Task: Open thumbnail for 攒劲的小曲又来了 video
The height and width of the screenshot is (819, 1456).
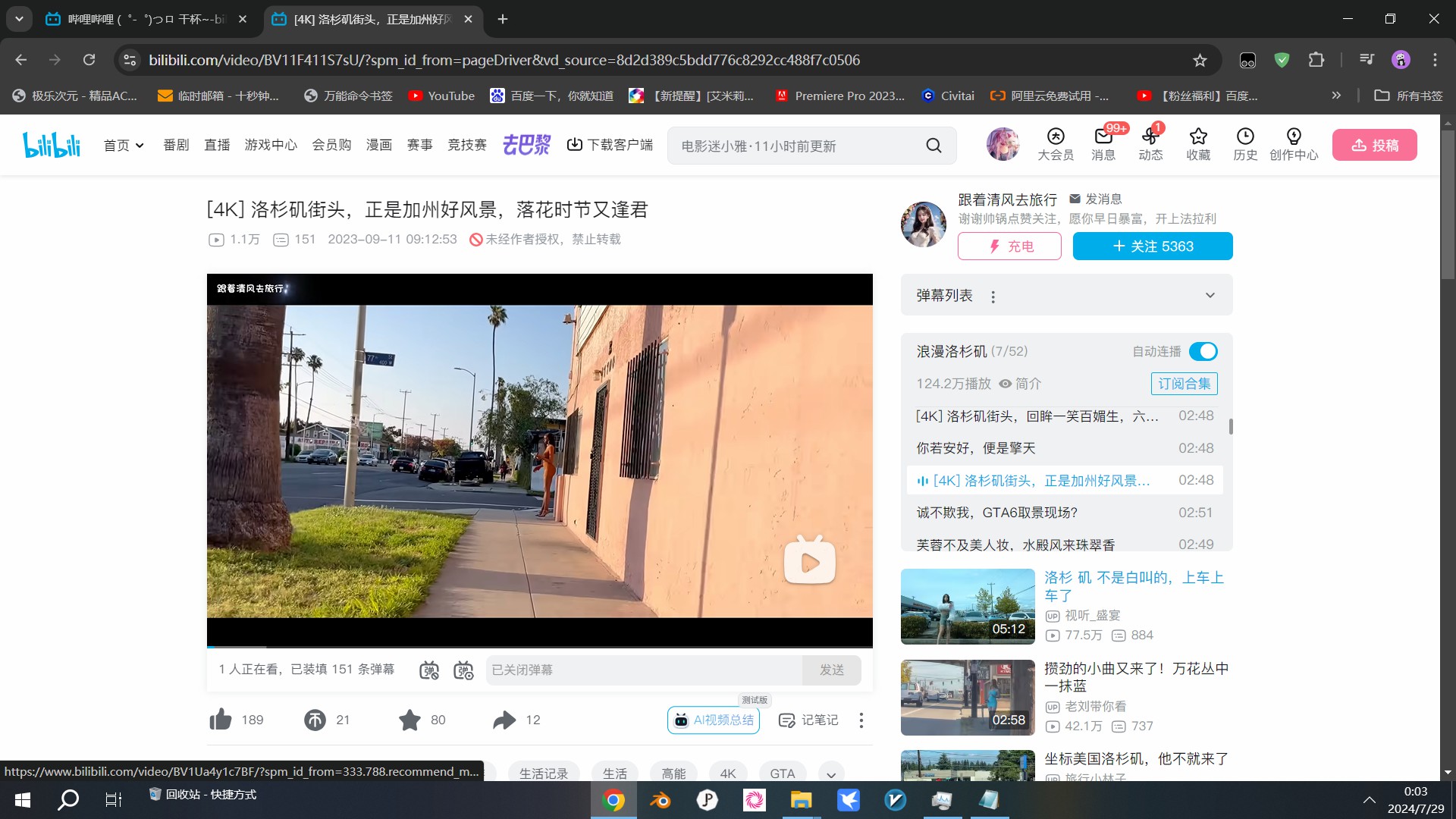Action: pos(968,698)
